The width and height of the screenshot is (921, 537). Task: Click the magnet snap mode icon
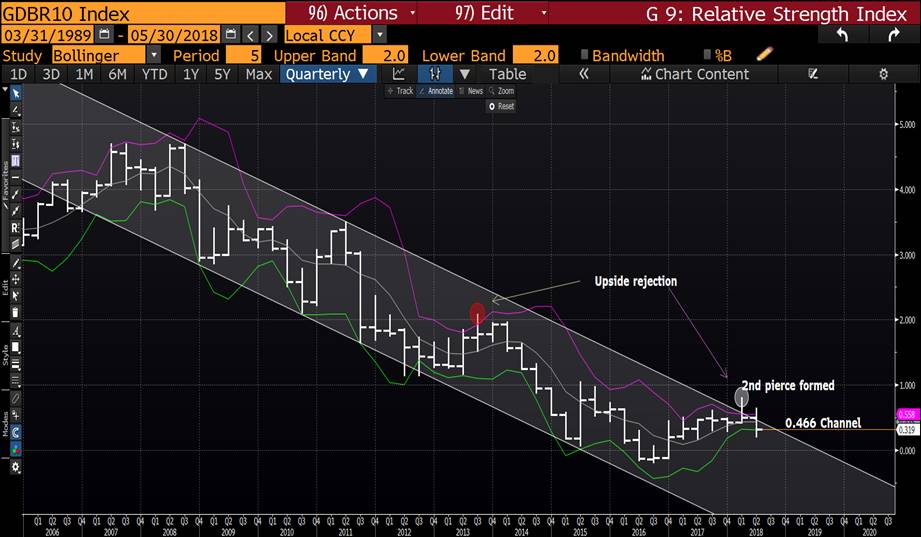tap(16, 433)
